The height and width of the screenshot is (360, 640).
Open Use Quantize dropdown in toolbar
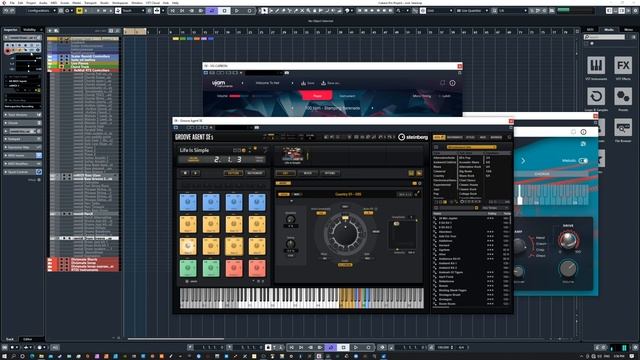pyautogui.click(x=472, y=11)
